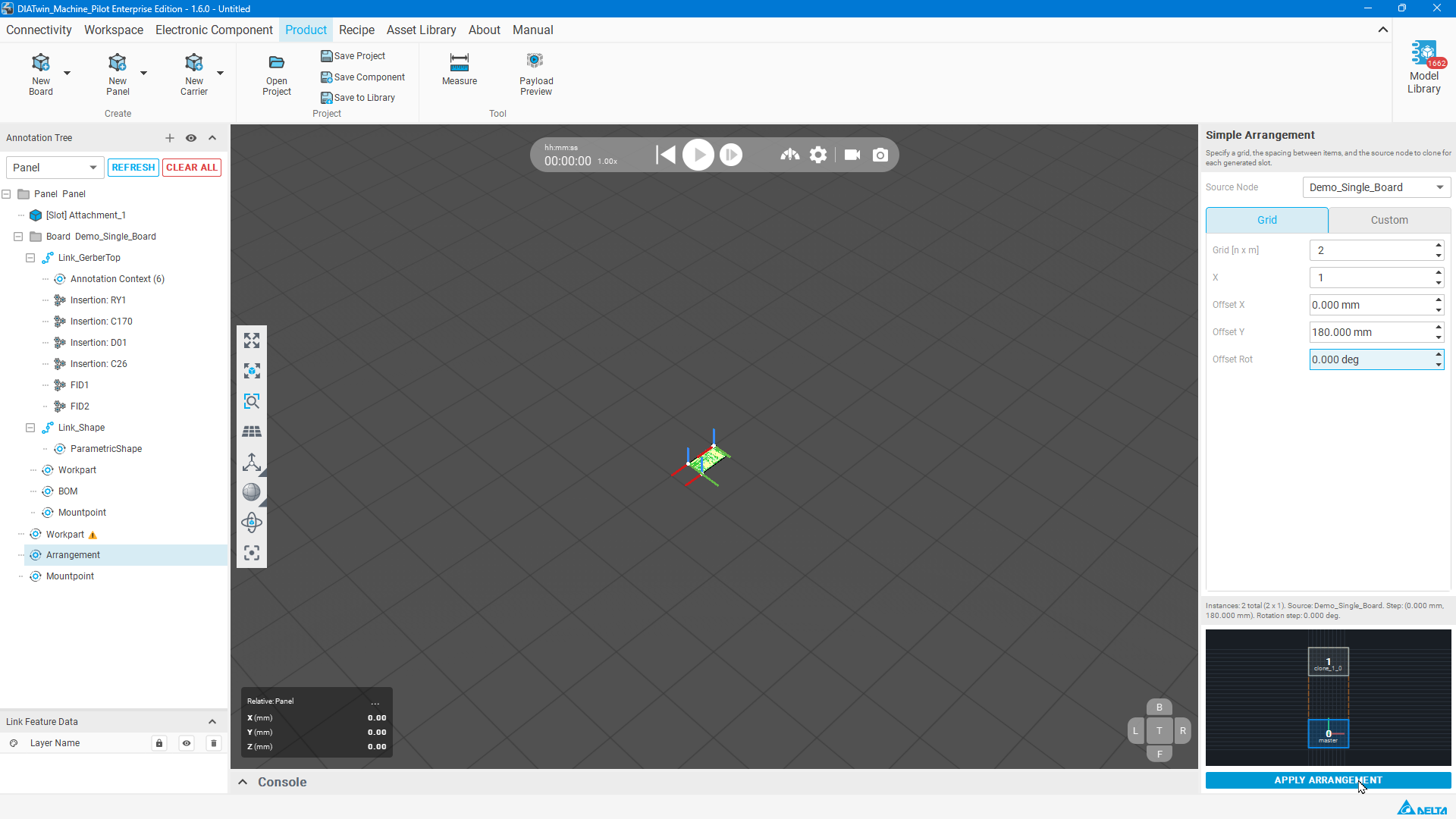Increase Grid n value with up arrow
This screenshot has height=819, width=1456.
[x=1439, y=245]
